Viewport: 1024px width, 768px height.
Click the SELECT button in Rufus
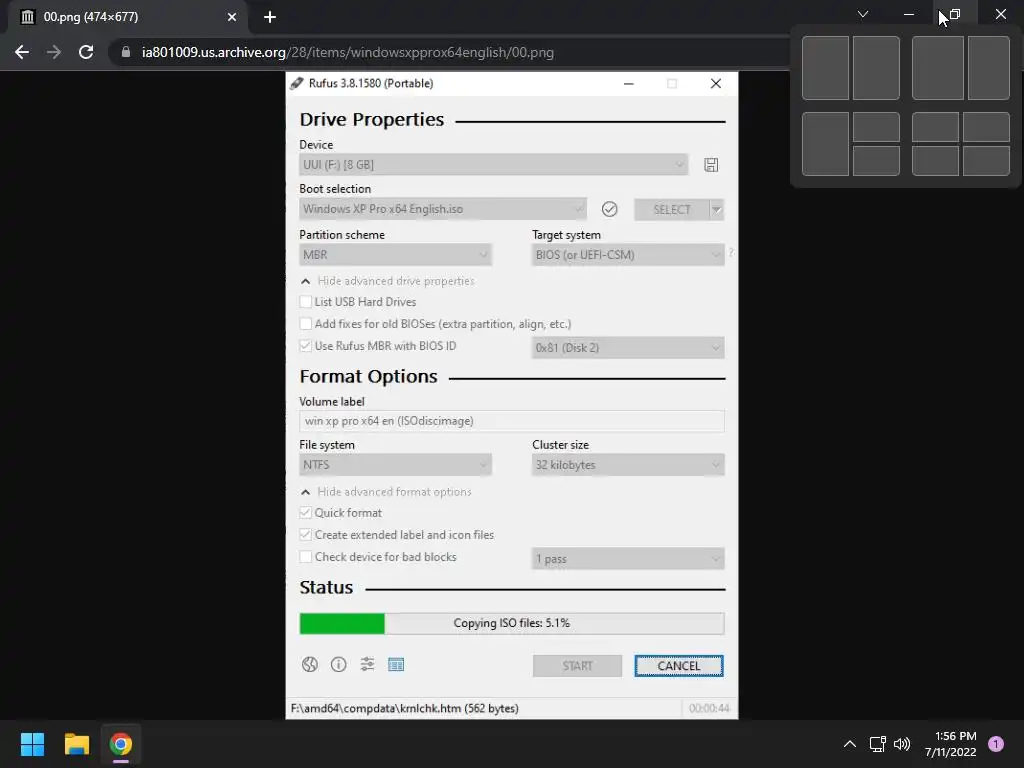(x=671, y=210)
